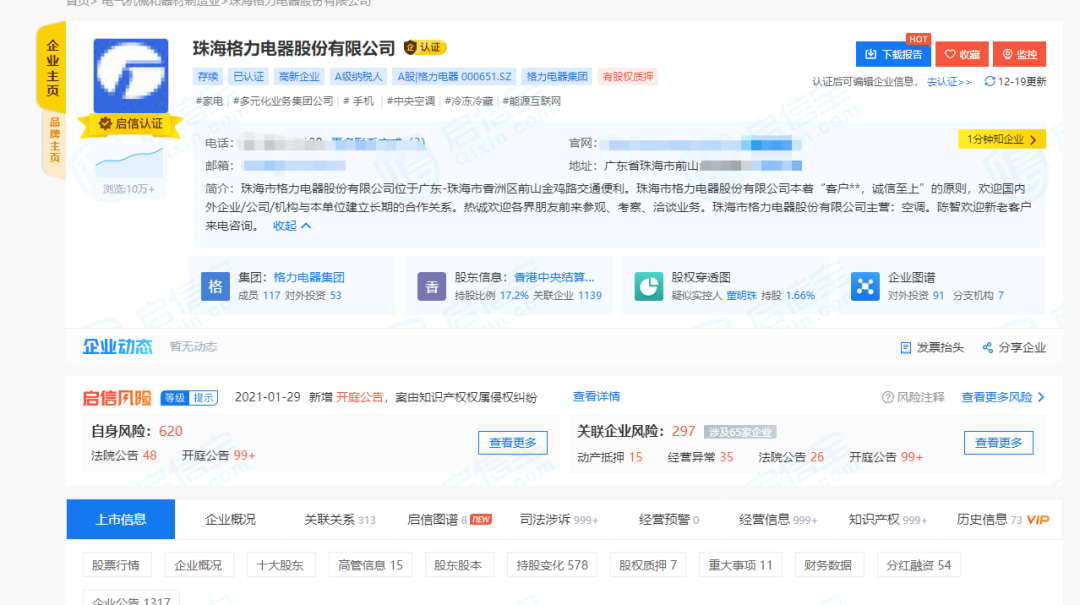Open the 股权穿透图 pie chart icon

[648, 286]
